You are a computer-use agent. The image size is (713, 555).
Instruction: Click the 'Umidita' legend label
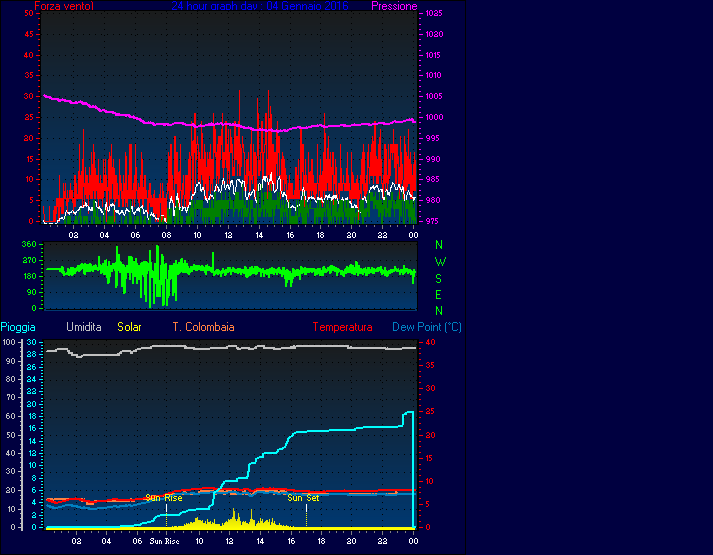(84, 327)
